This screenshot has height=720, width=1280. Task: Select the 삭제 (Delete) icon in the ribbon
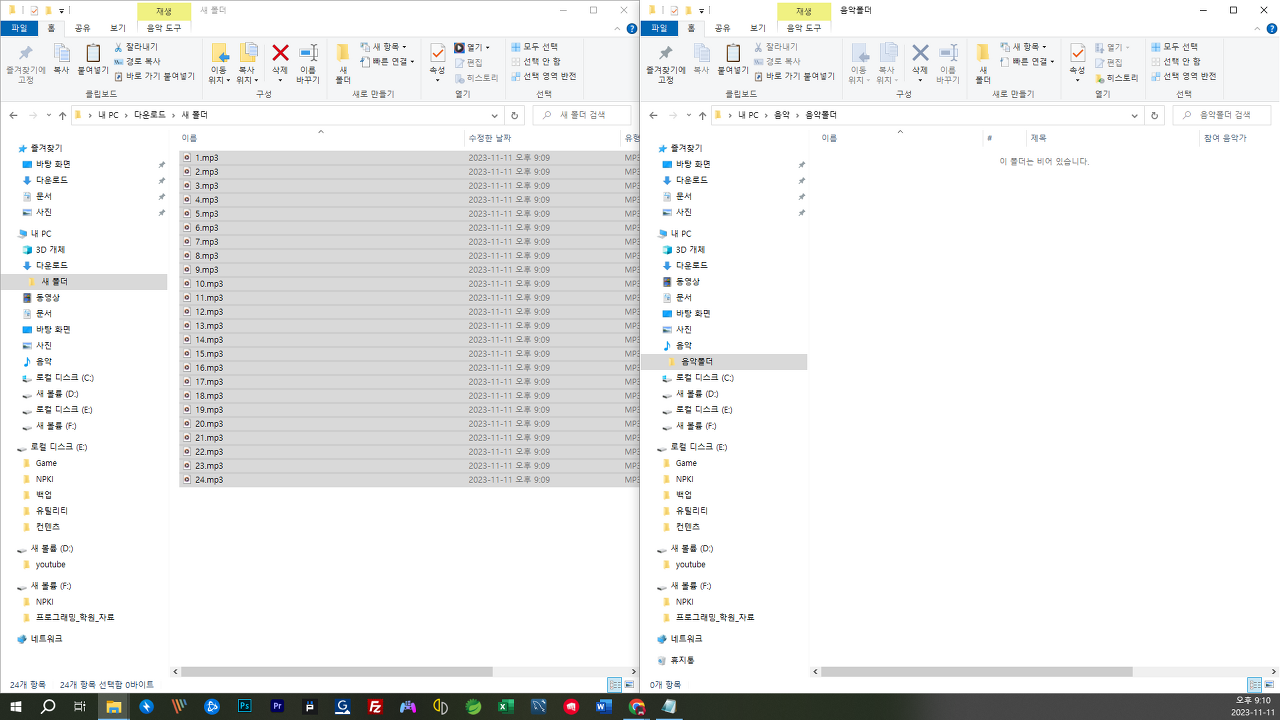tap(278, 55)
